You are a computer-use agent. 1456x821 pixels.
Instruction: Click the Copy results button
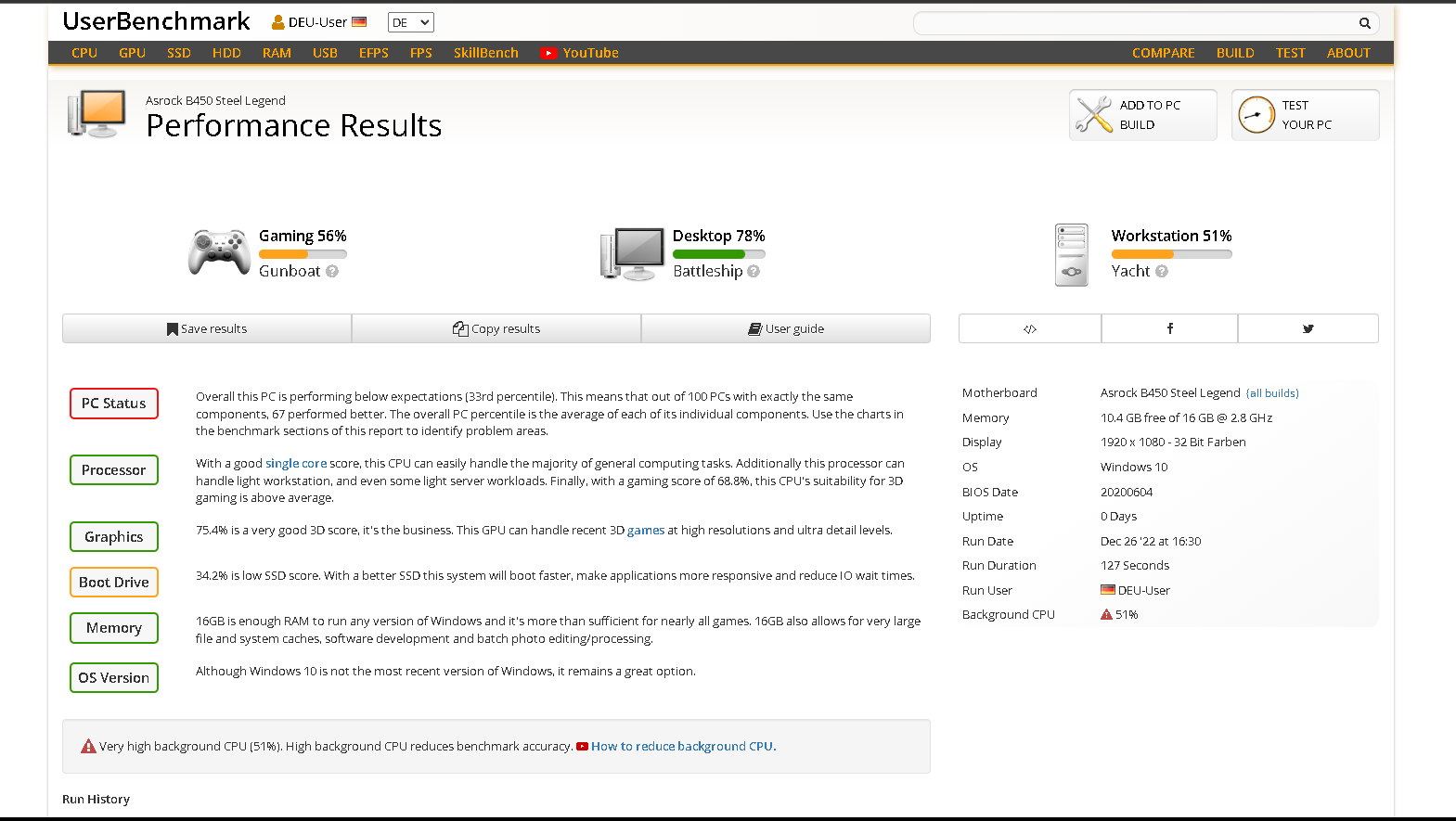pos(496,328)
